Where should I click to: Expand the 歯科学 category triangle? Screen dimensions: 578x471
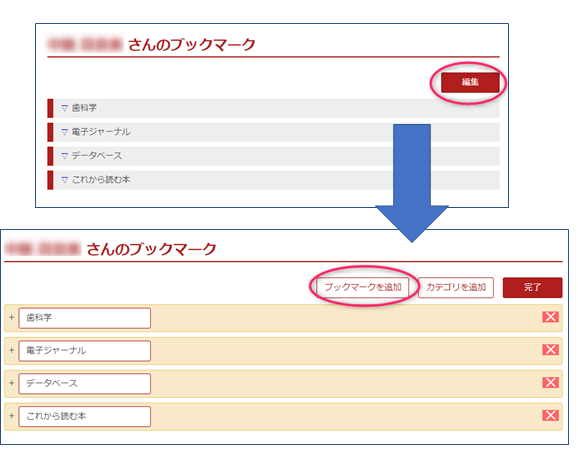(x=65, y=108)
